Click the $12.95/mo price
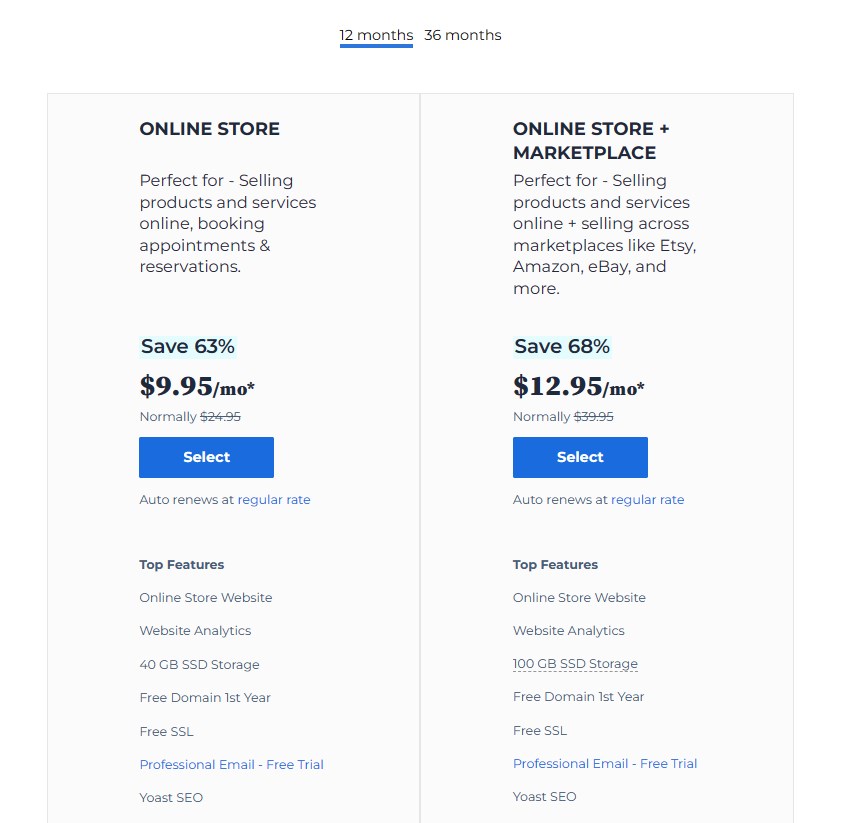 click(578, 386)
